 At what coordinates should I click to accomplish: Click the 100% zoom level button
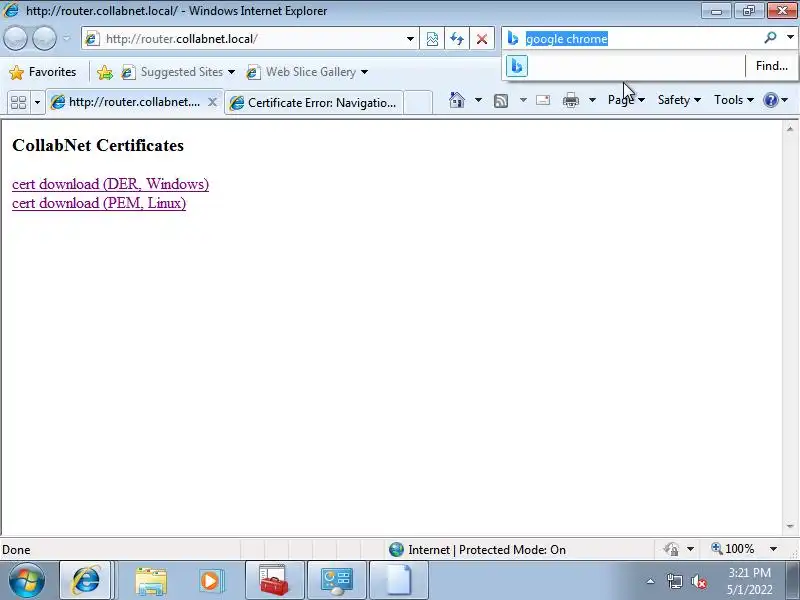pos(733,549)
